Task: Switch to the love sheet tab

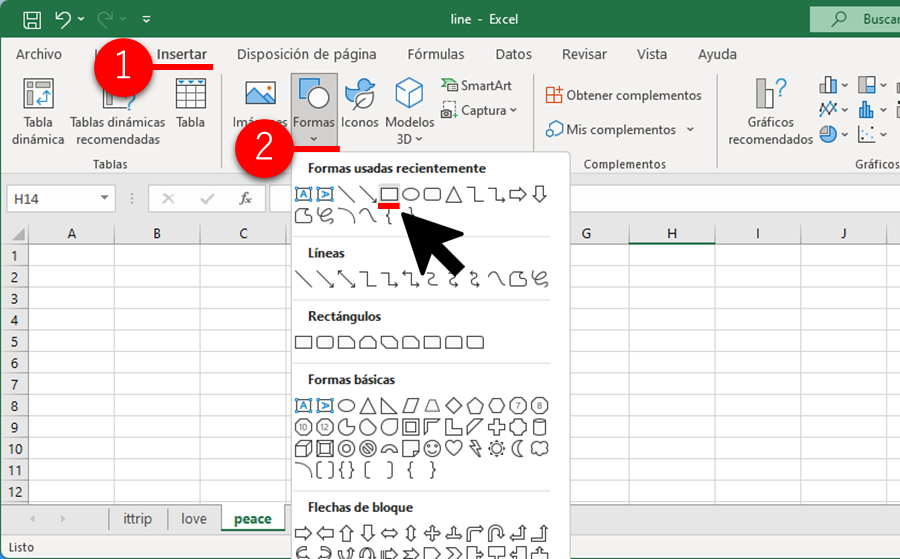Action: 194,519
